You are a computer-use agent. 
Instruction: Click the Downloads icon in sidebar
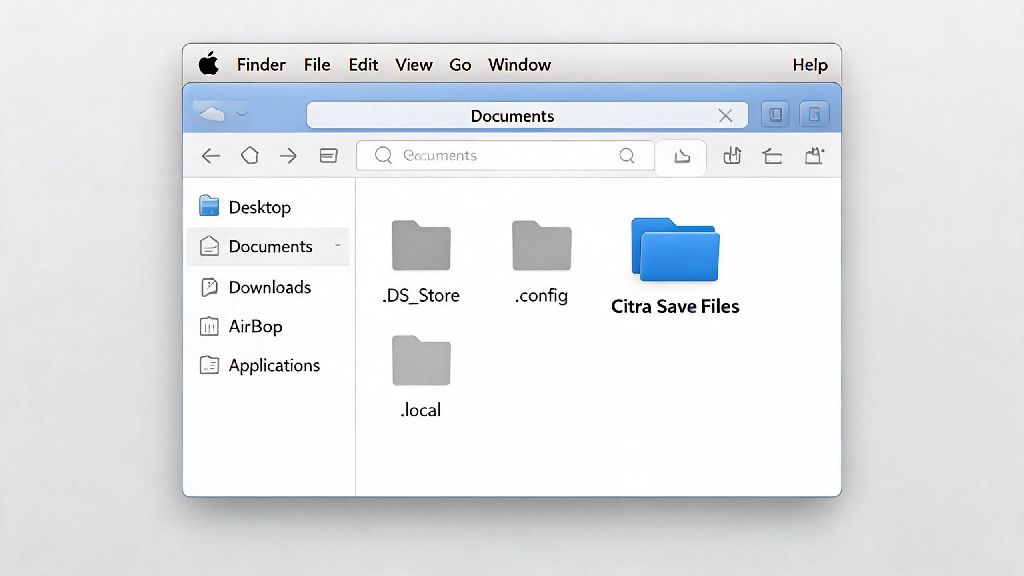[x=209, y=287]
